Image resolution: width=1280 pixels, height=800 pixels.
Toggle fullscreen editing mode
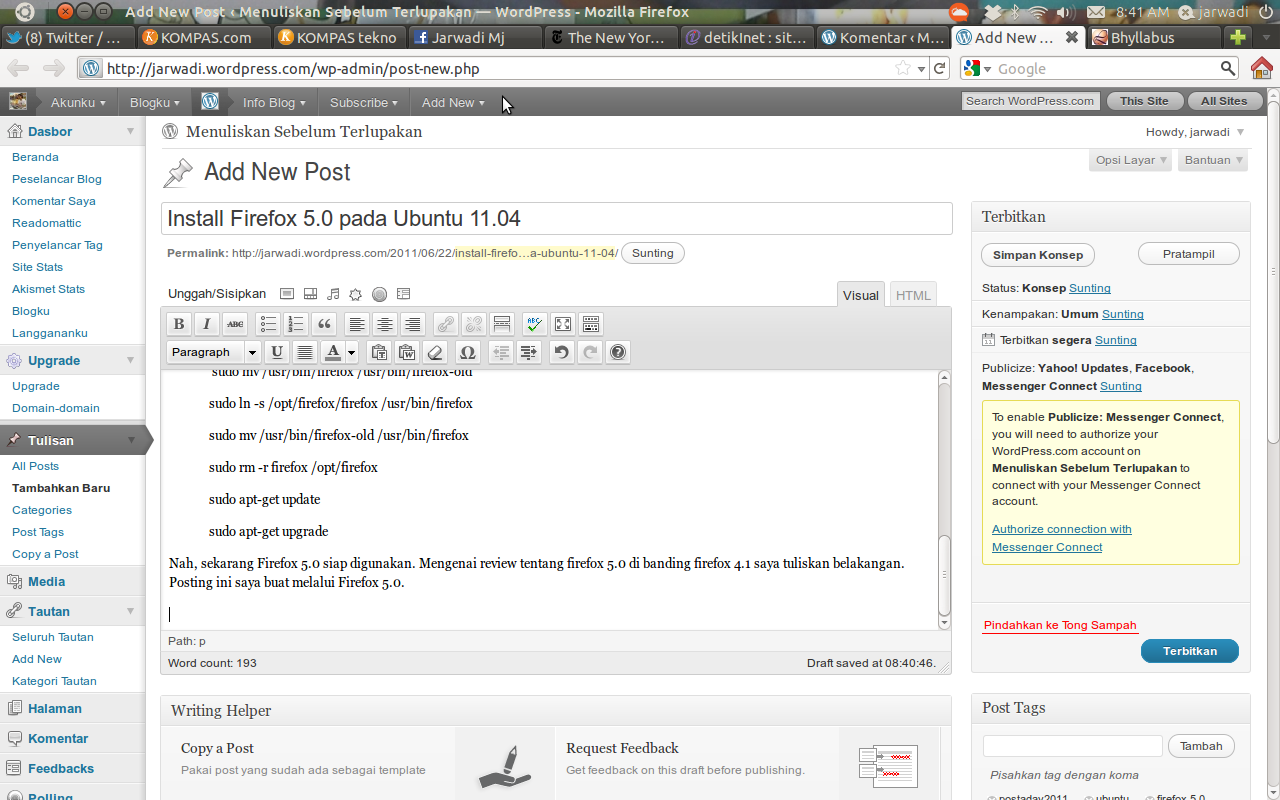tap(562, 324)
